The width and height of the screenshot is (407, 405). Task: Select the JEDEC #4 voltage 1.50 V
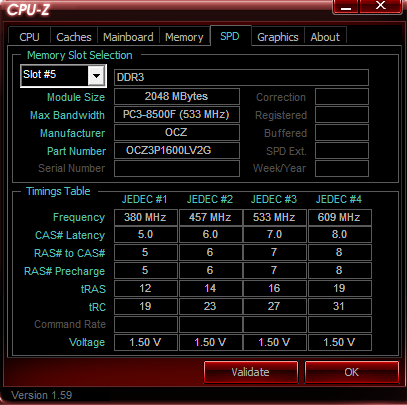tap(340, 342)
